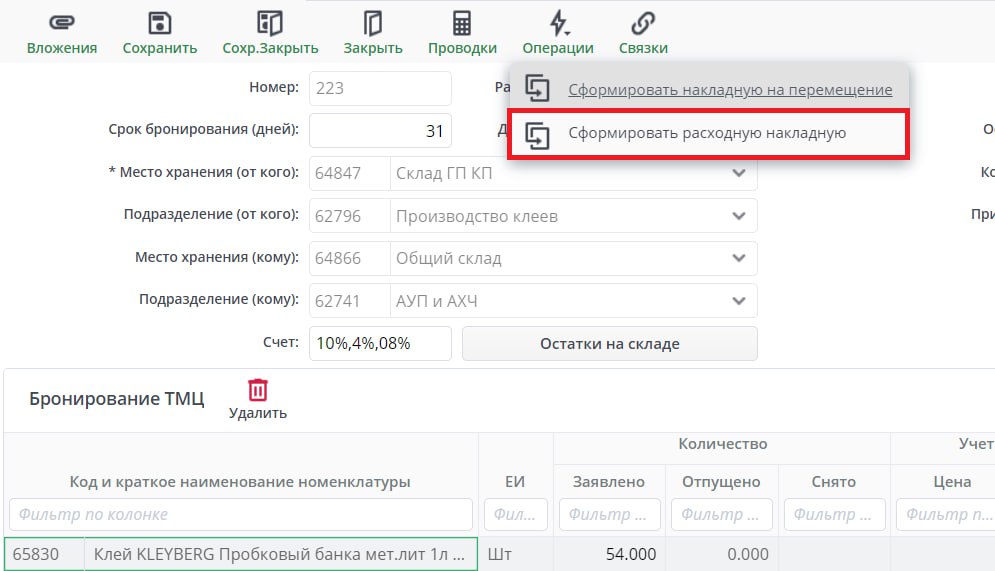Image resolution: width=995 pixels, height=571 pixels.
Task: Select Сформировать накладную на перемещение menu item
Action: coord(730,90)
